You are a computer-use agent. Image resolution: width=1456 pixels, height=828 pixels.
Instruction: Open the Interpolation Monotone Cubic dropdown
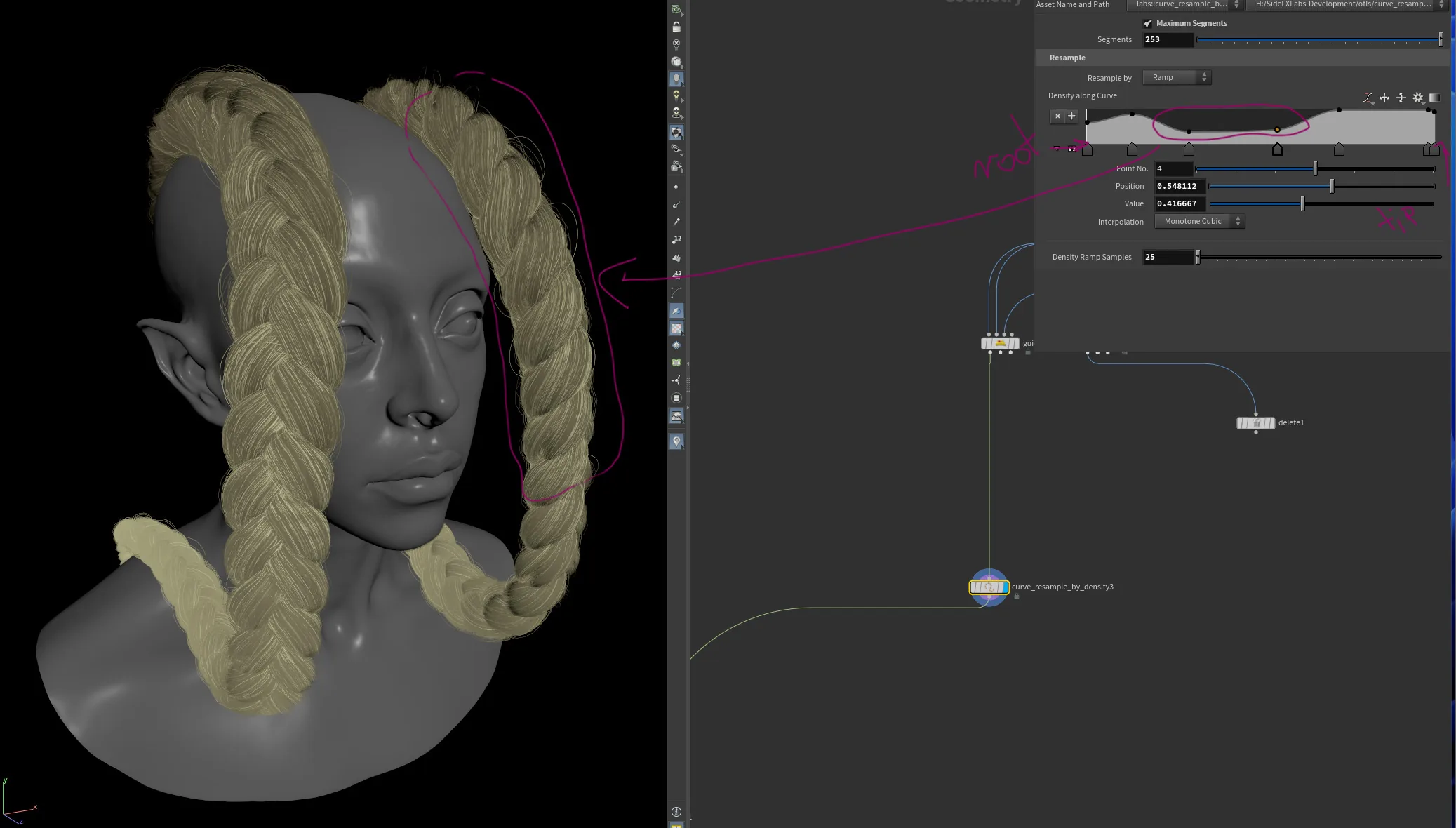pos(1200,221)
